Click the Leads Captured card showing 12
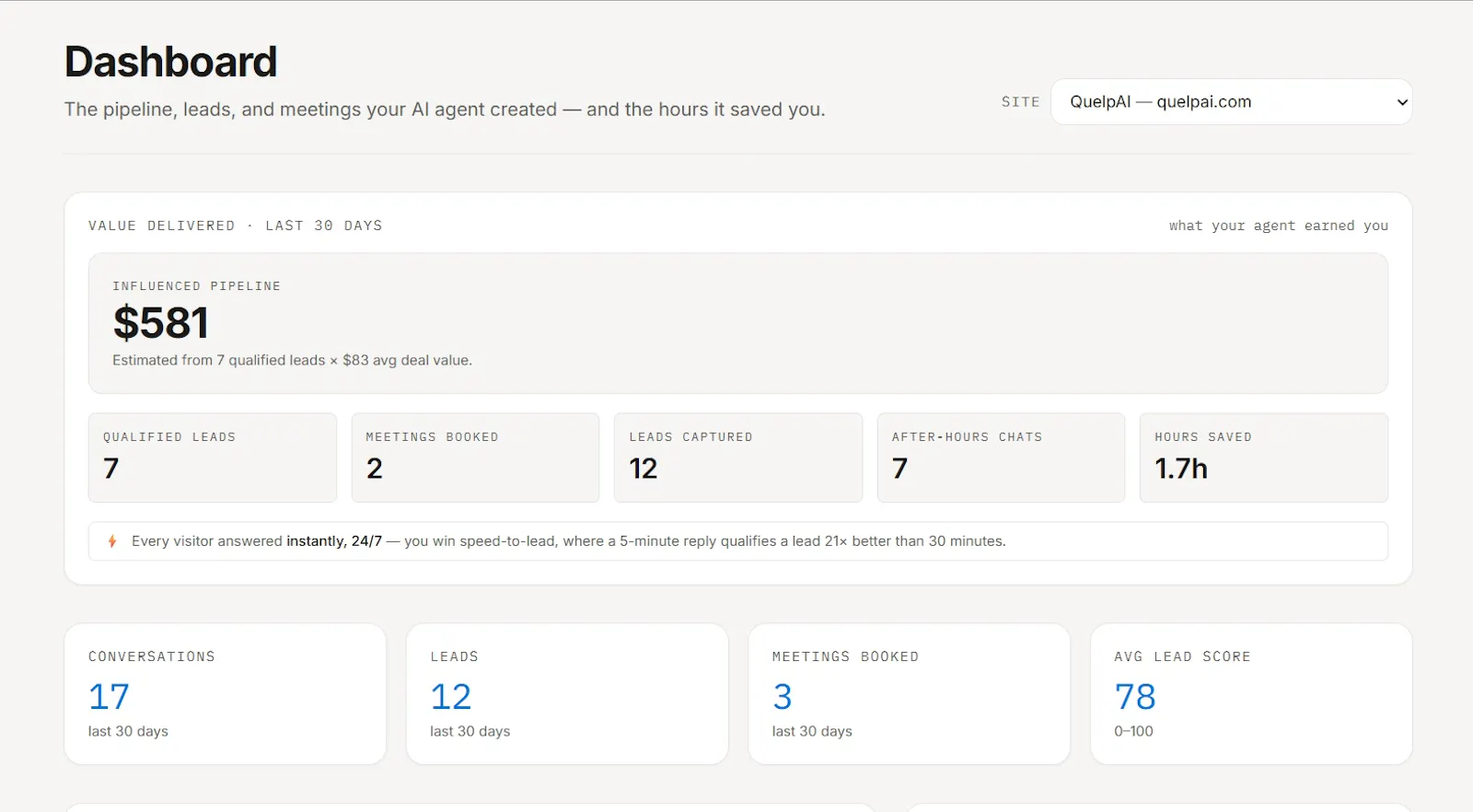 coord(738,458)
